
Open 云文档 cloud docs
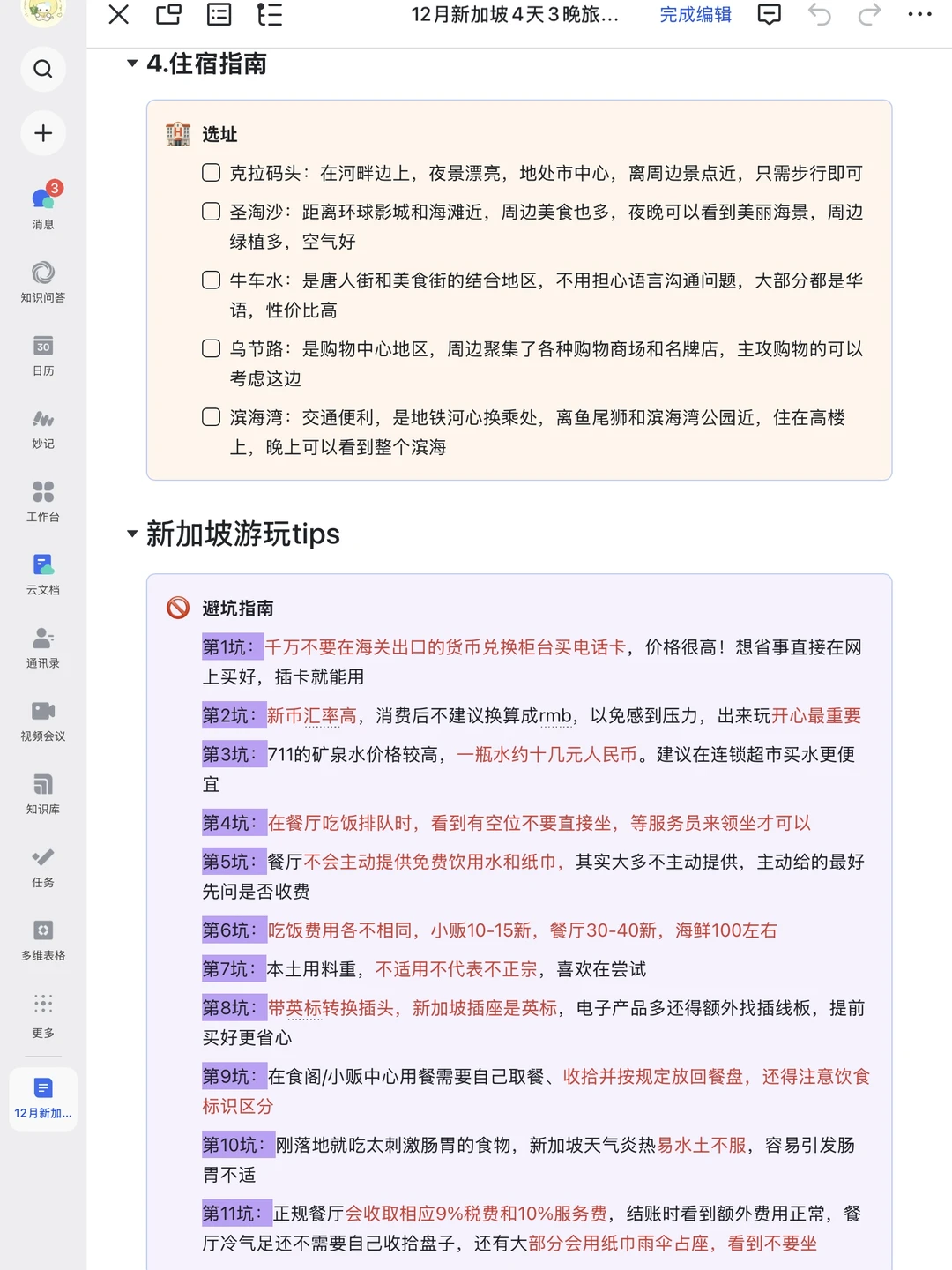43,569
